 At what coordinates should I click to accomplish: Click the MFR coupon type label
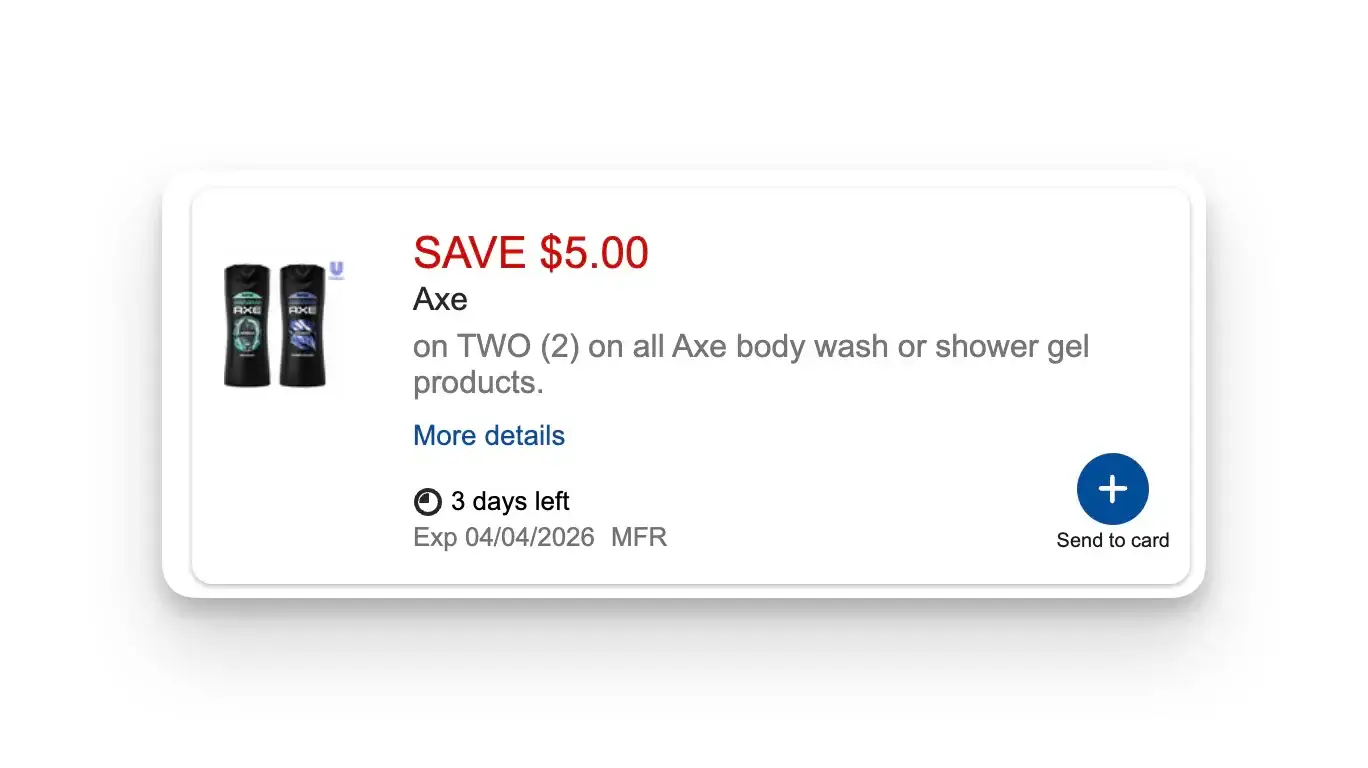point(639,538)
